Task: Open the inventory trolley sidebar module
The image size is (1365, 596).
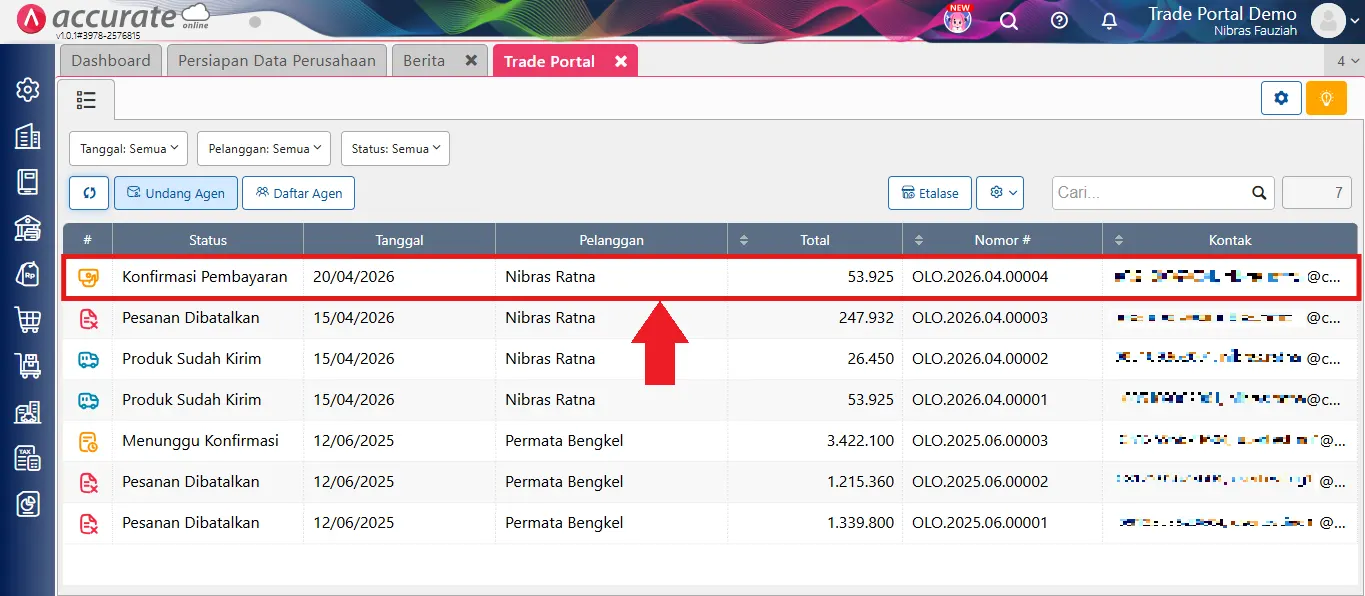Action: (x=28, y=366)
